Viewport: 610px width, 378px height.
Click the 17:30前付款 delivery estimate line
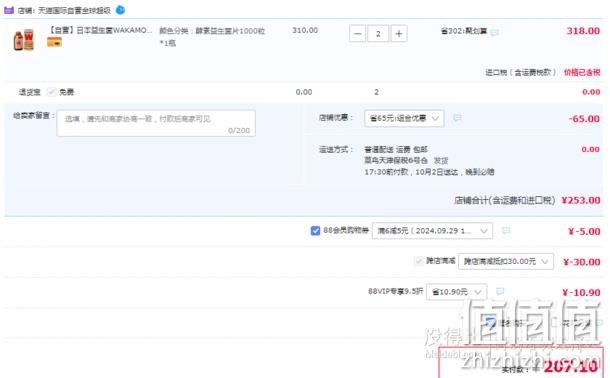click(x=429, y=172)
